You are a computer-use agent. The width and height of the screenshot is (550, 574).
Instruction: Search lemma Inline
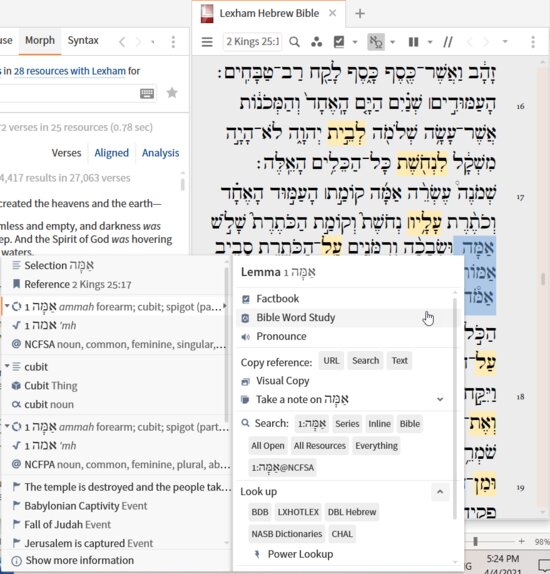(379, 424)
